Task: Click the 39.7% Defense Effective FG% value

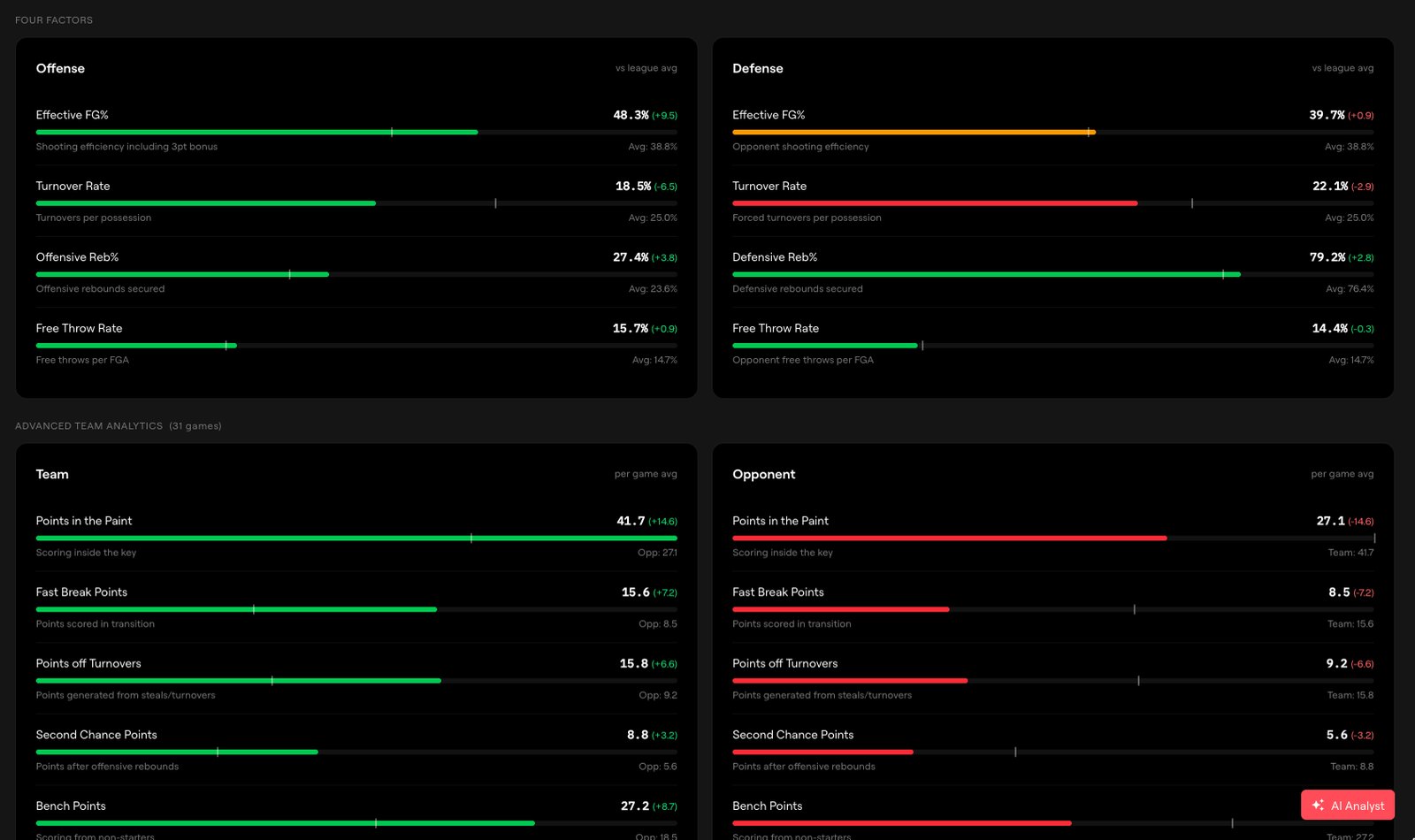Action: pyautogui.click(x=1327, y=115)
